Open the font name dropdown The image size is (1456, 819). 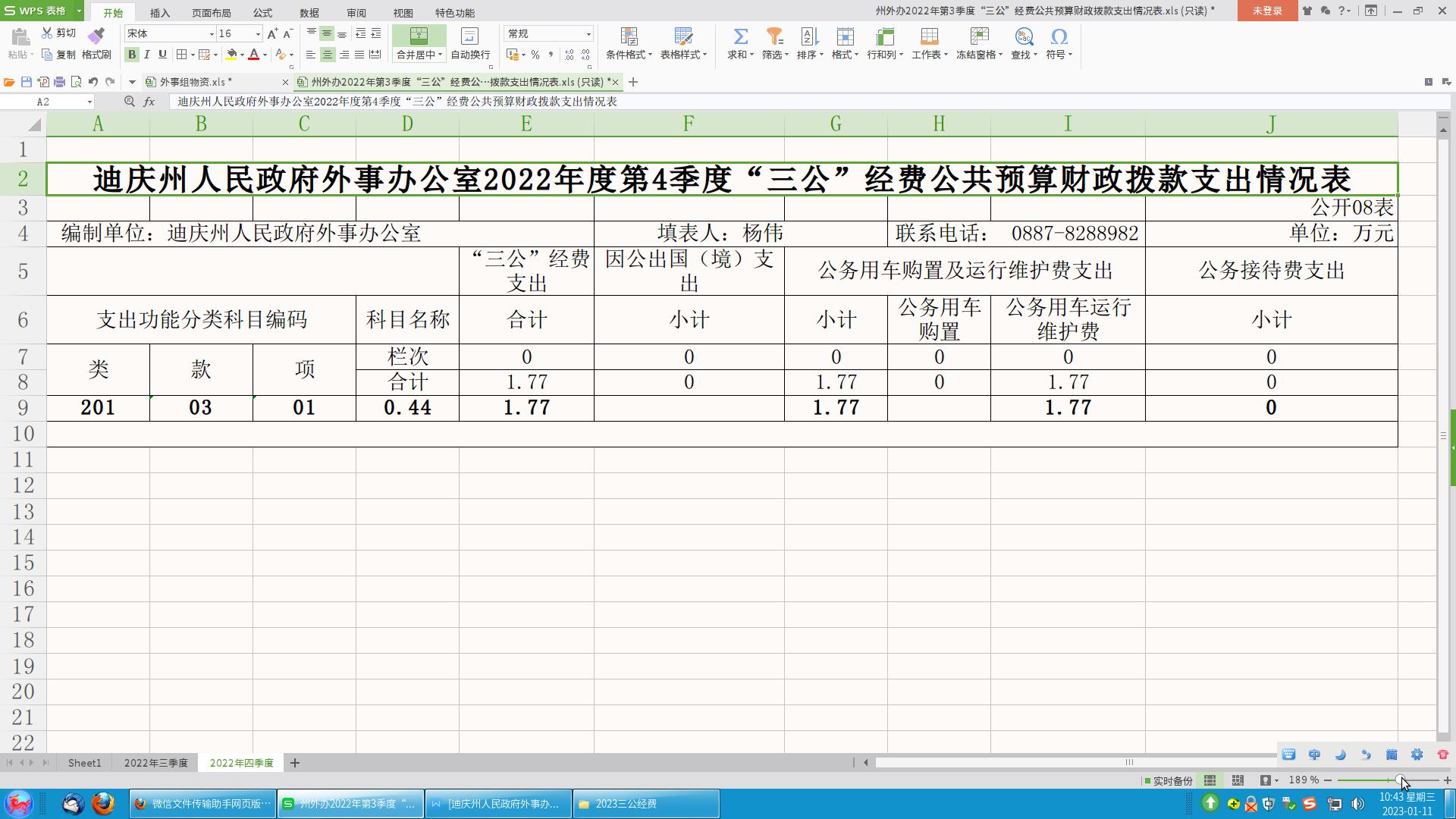coord(212,33)
